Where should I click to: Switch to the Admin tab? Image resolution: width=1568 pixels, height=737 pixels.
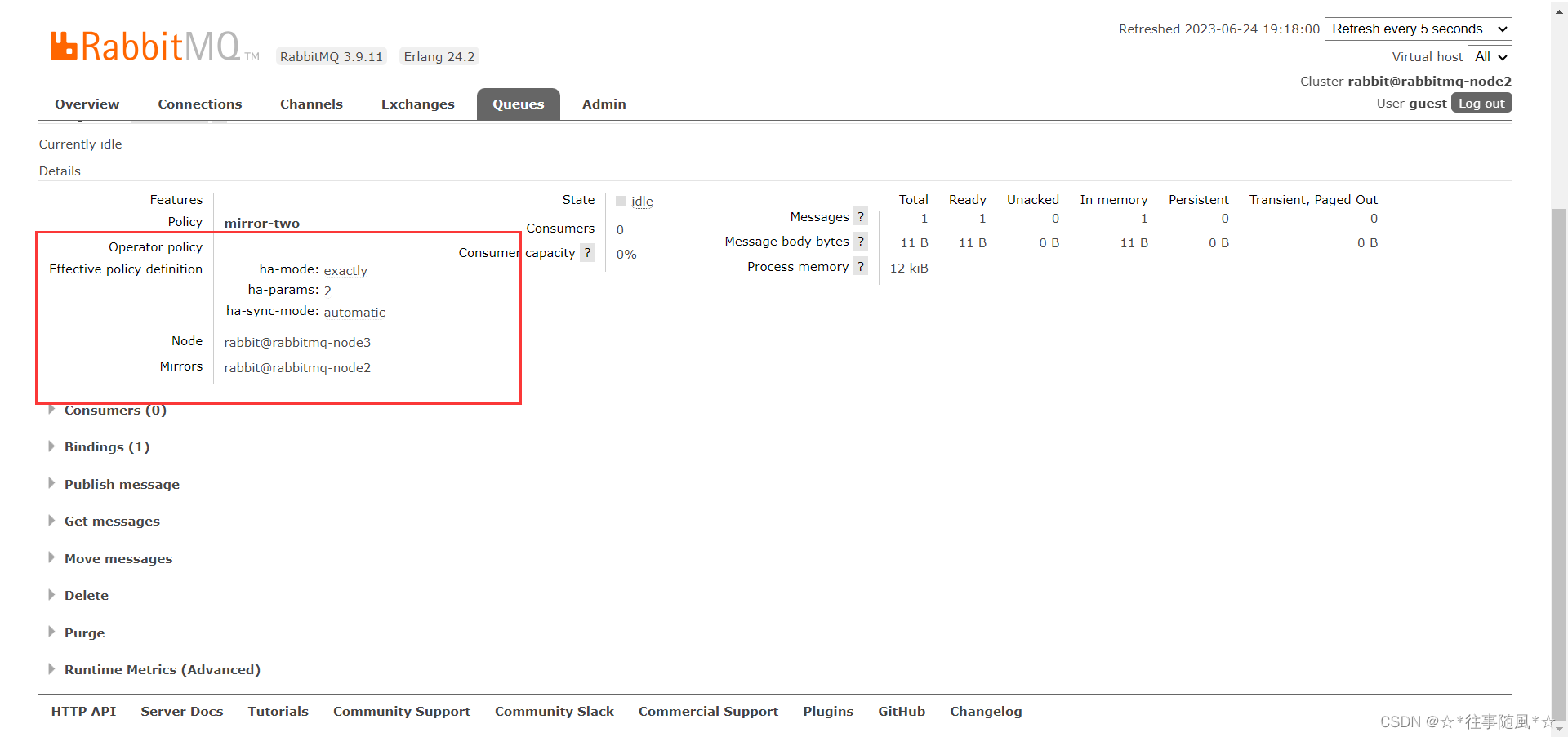click(x=604, y=104)
